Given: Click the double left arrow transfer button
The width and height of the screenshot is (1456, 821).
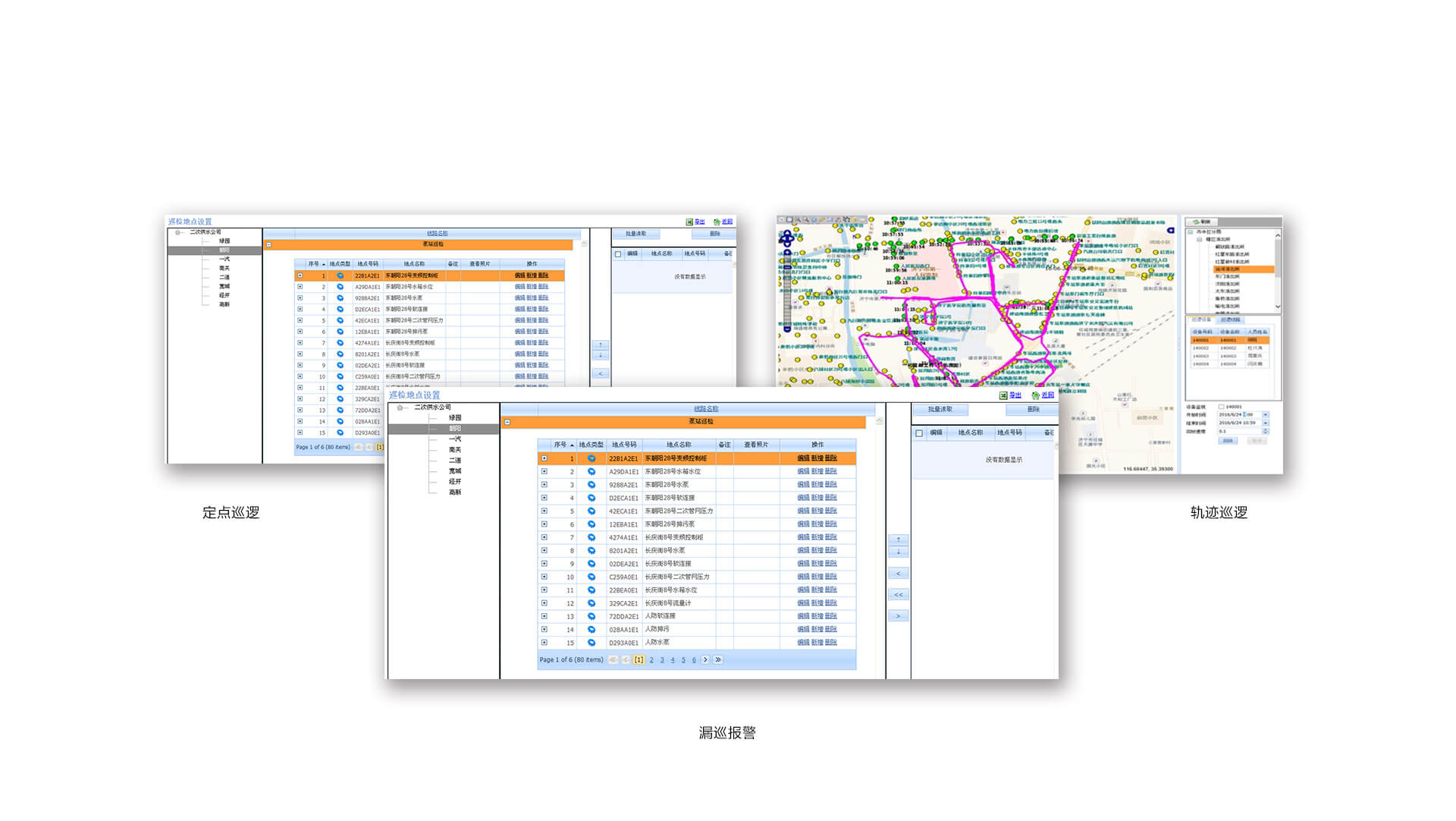Looking at the screenshot, I should (x=899, y=595).
